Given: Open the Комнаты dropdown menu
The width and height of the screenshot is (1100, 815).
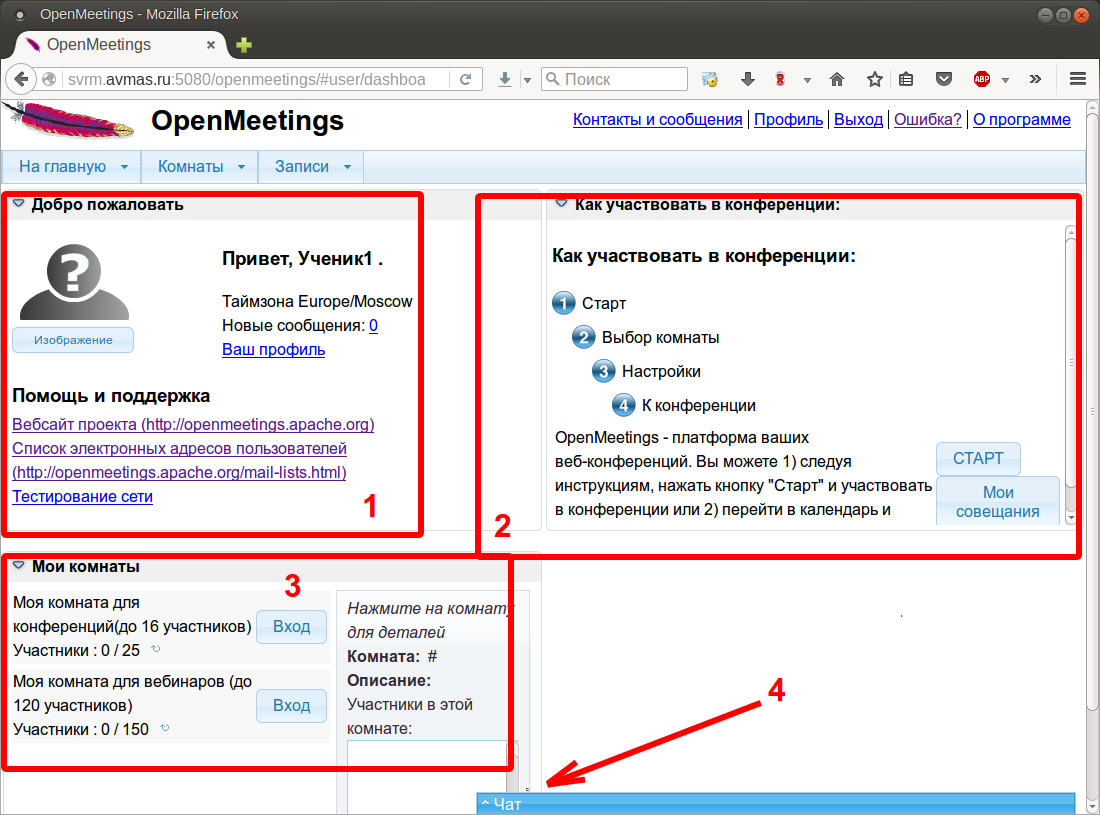Looking at the screenshot, I should 200,167.
